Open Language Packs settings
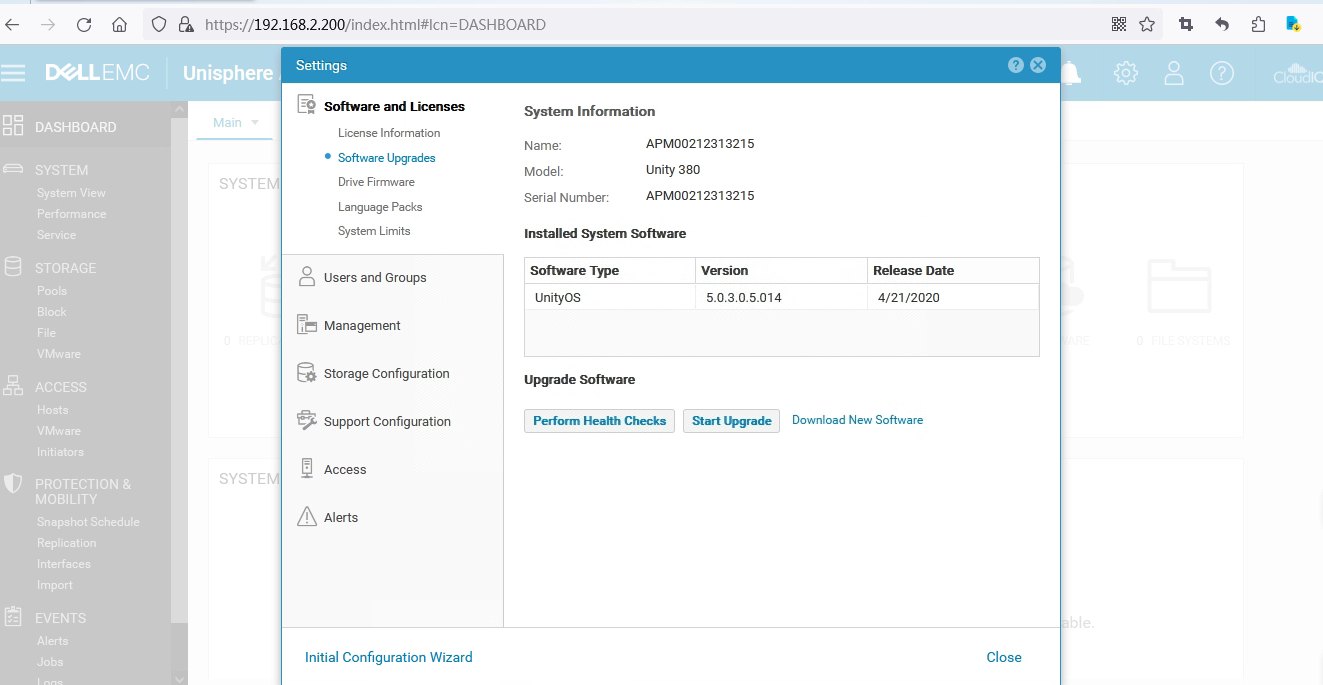The height and width of the screenshot is (685, 1323). 380,207
